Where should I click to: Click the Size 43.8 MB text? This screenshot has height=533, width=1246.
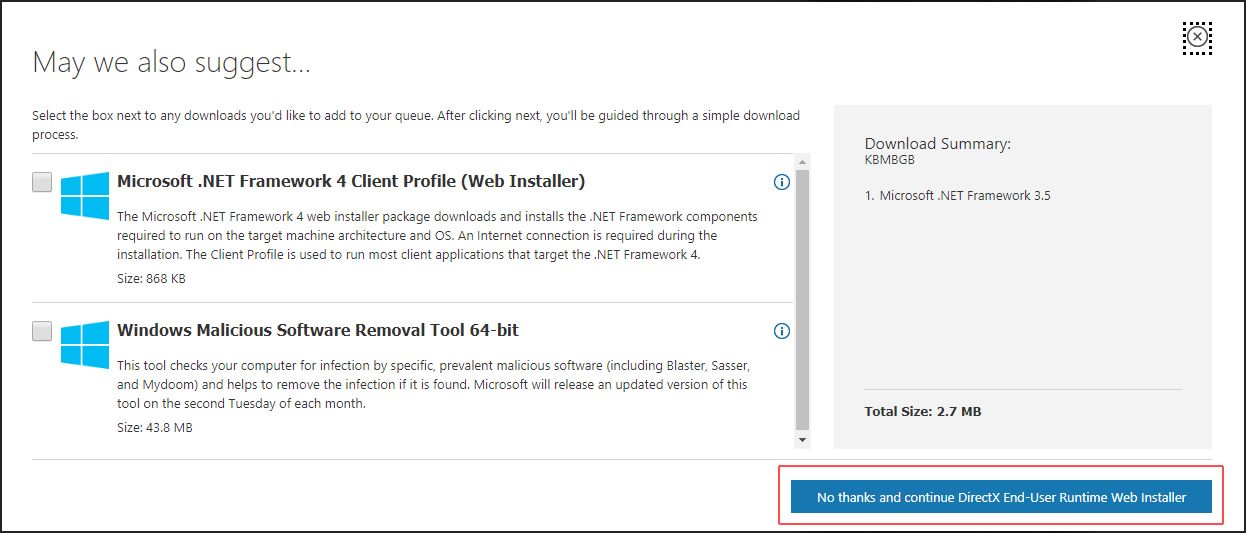tap(155, 427)
